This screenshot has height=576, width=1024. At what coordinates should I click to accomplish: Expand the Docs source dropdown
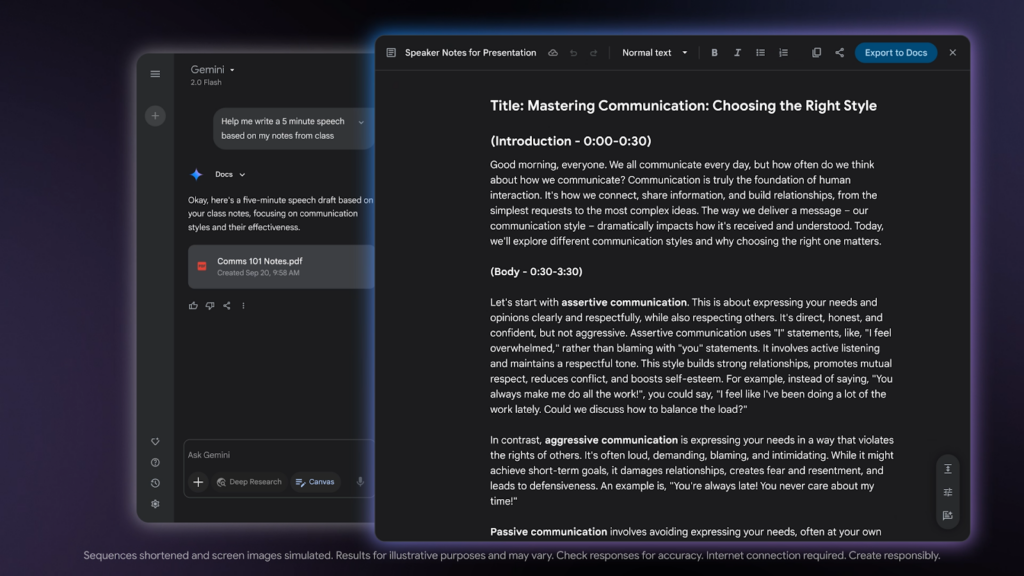pyautogui.click(x=230, y=174)
